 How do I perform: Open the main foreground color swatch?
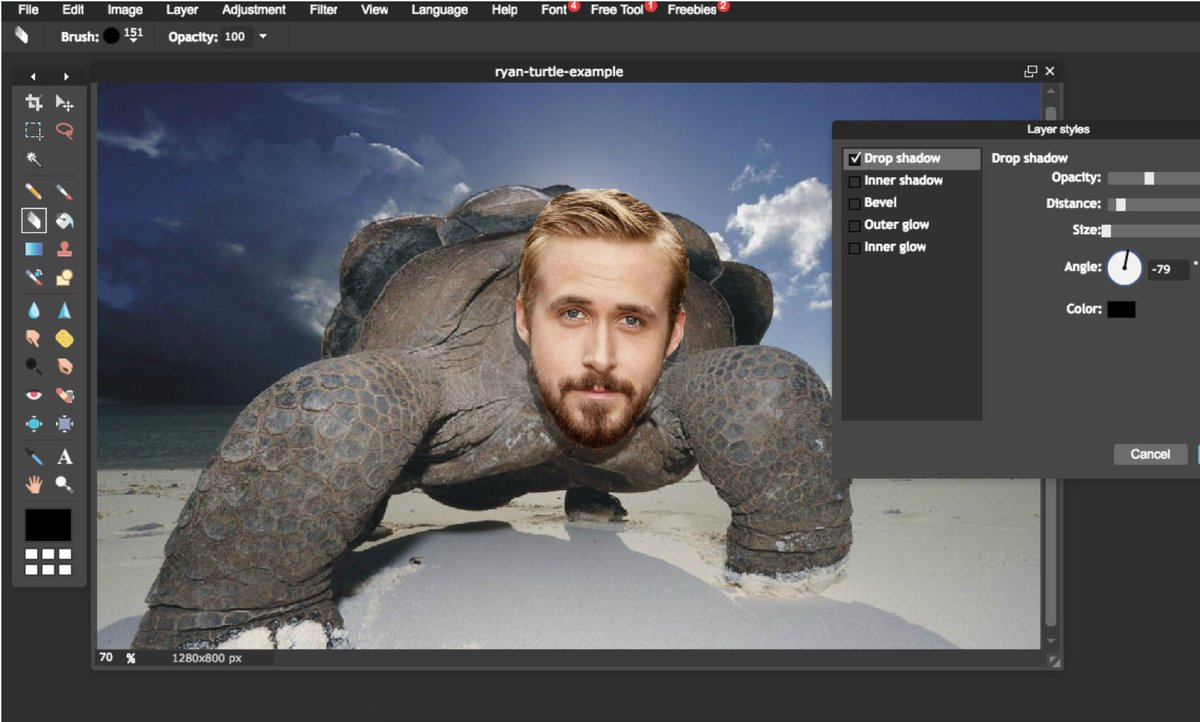(48, 525)
